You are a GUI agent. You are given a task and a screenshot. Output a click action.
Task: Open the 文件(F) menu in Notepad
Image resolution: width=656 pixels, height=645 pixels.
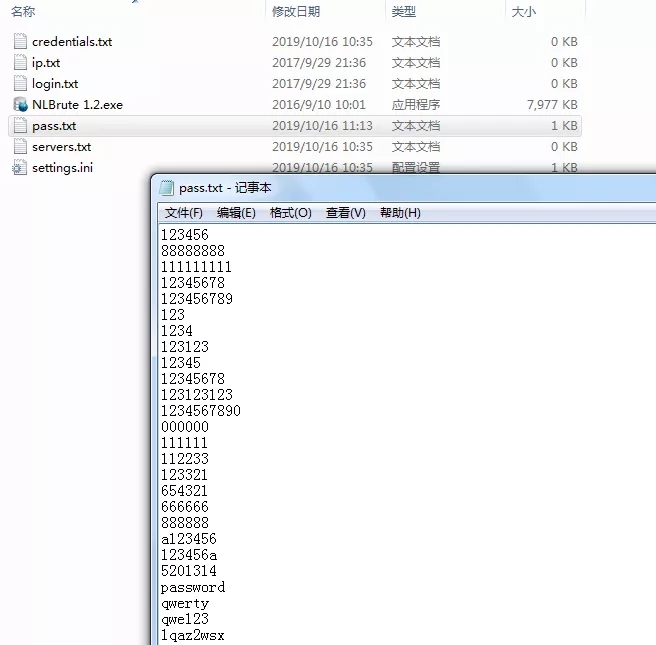184,213
